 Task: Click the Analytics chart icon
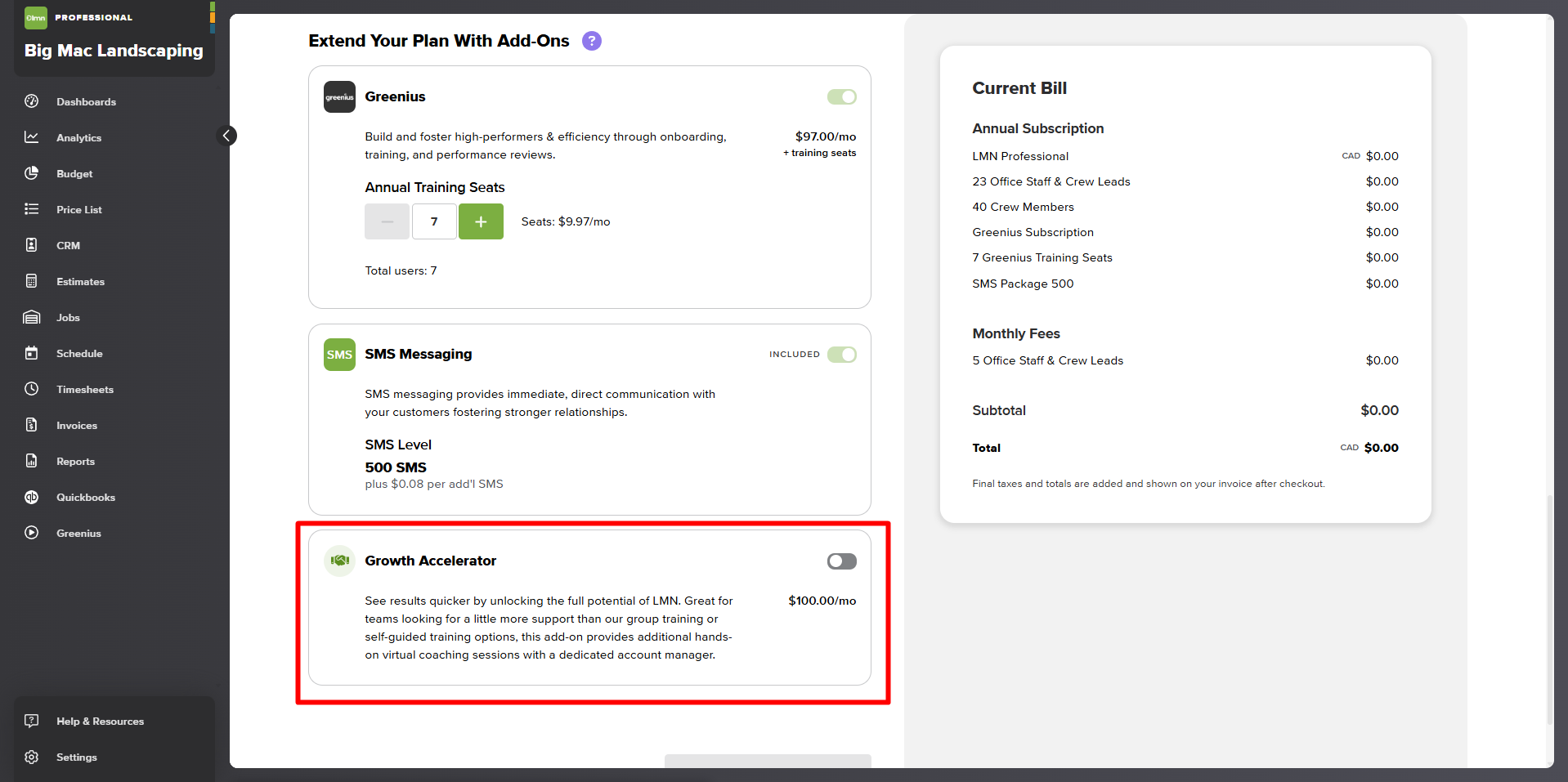coord(32,137)
